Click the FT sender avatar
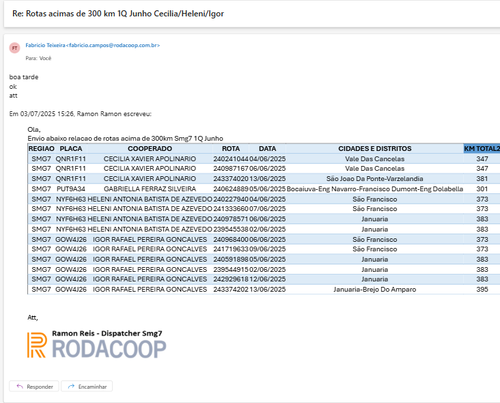Screen dimensions: 500x403 pyautogui.click(x=15, y=48)
